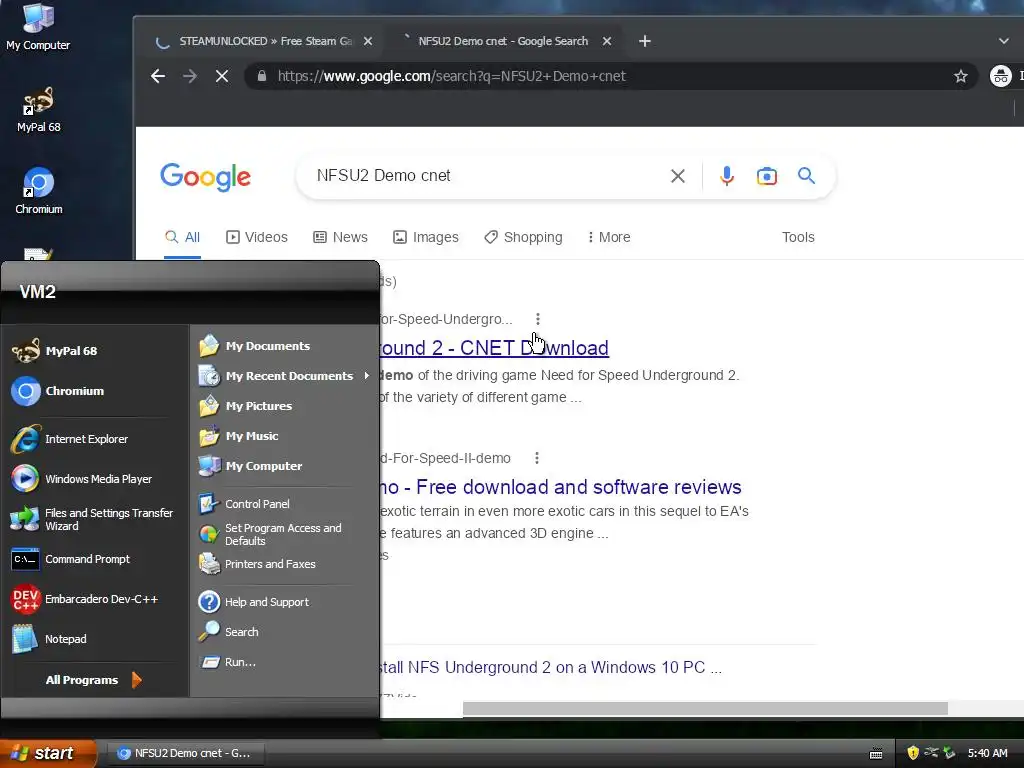Viewport: 1024px width, 768px height.
Task: Open Control Panel
Action: [244, 504]
